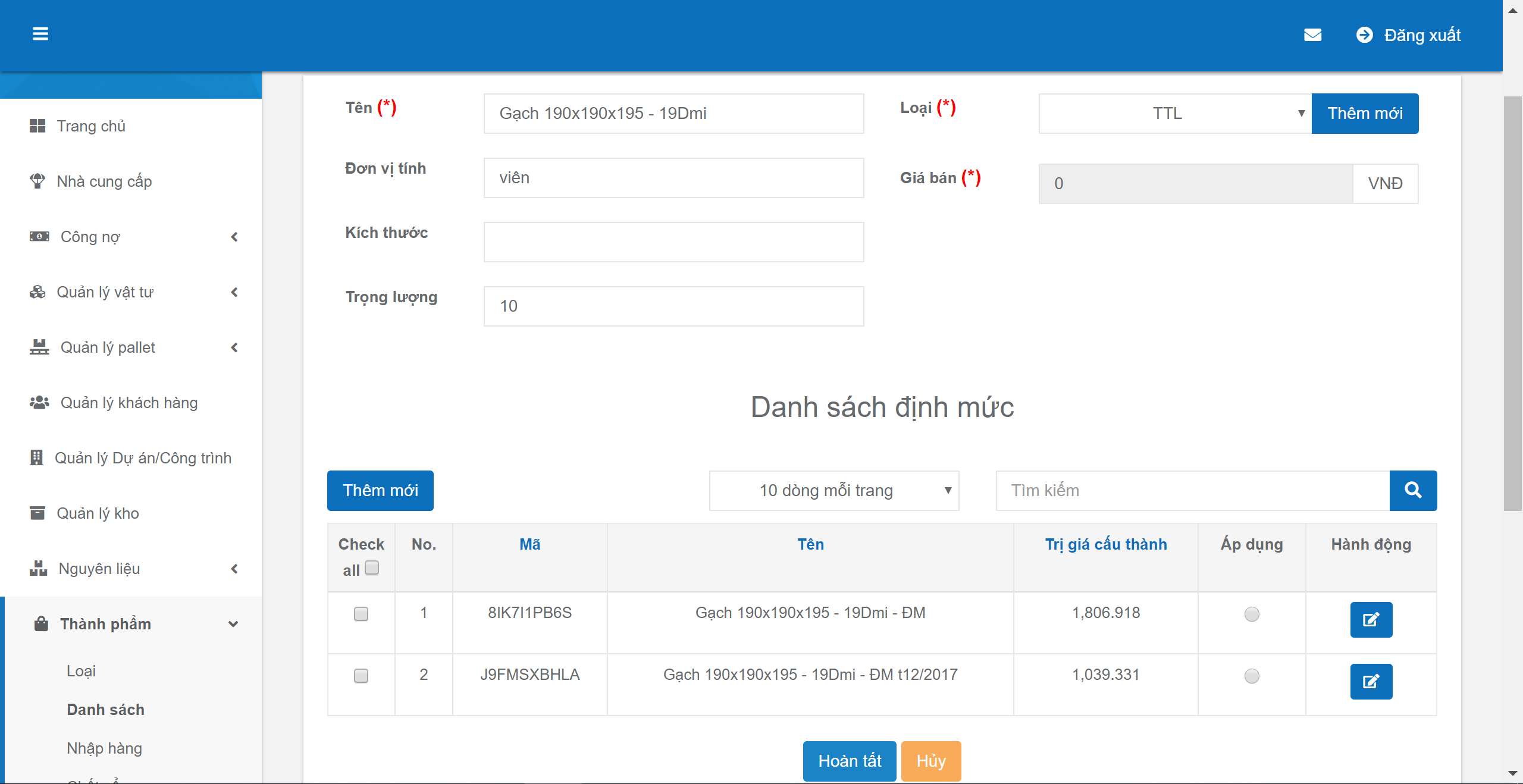Open Nhà cung cấp menu item
The image size is (1523, 784).
[104, 181]
